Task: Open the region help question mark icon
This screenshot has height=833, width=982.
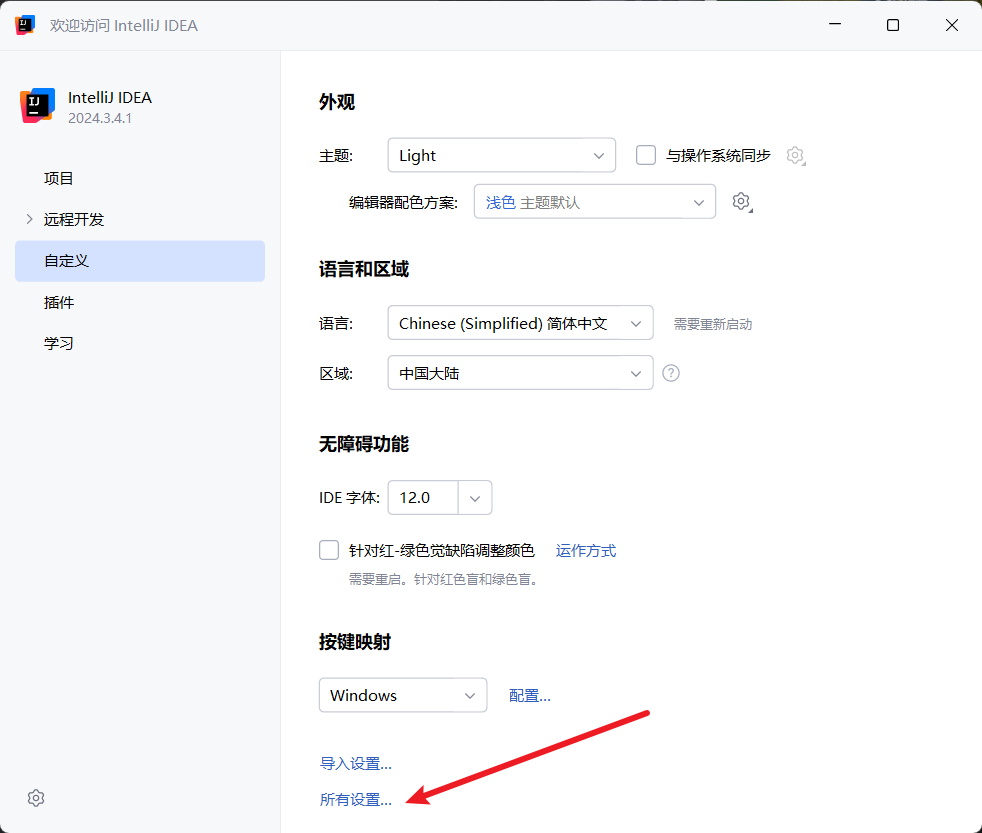Action: click(x=671, y=373)
